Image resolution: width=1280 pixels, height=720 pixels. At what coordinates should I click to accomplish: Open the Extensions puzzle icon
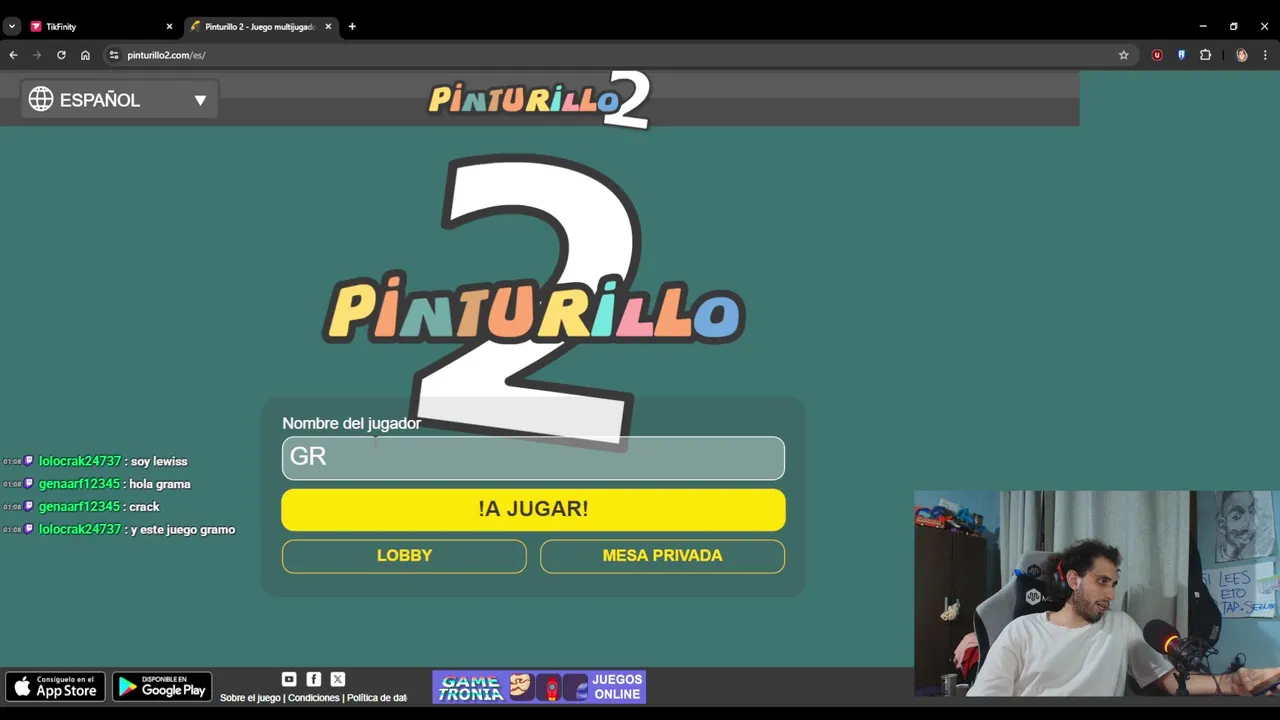(x=1205, y=55)
